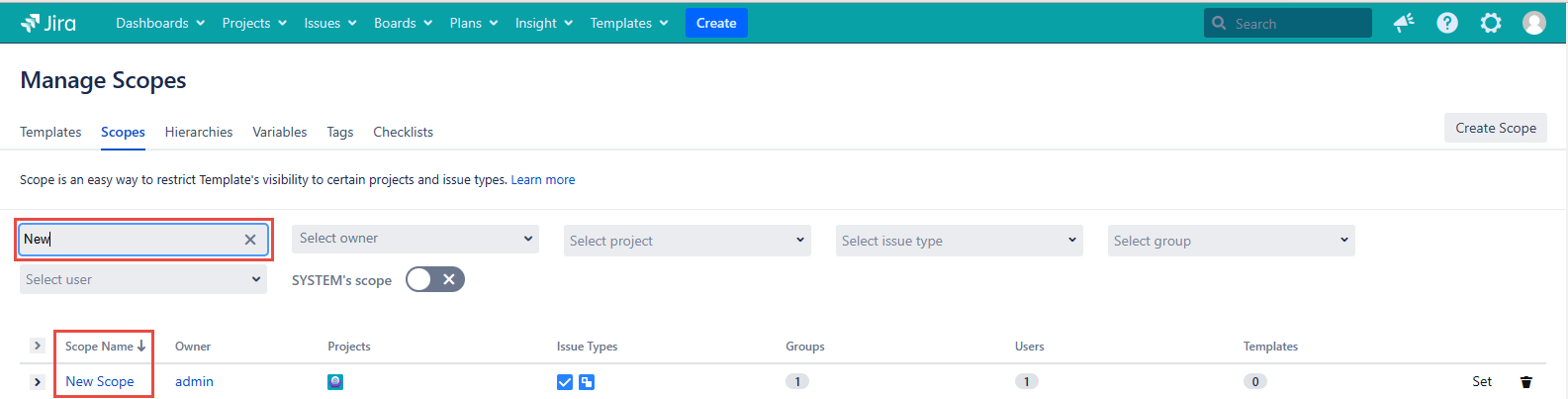Image resolution: width=1568 pixels, height=399 pixels.
Task: Click the Create Scope button
Action: [1495, 128]
